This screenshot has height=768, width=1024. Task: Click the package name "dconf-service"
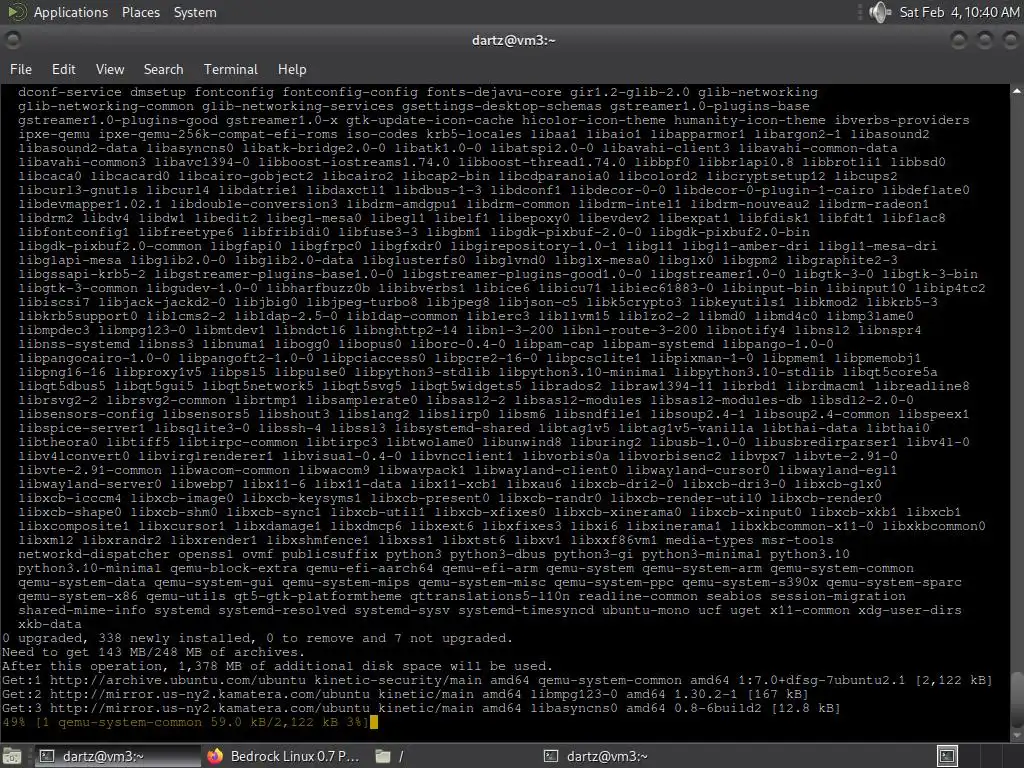pyautogui.click(x=70, y=92)
